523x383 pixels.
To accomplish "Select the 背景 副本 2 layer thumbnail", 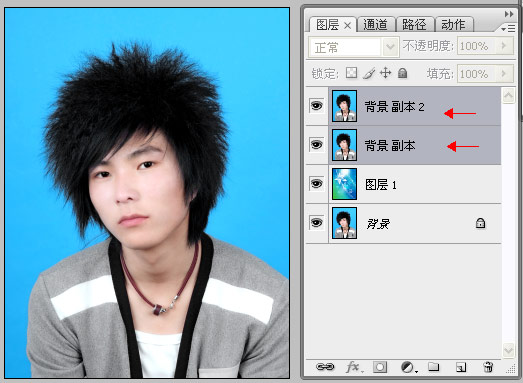I will click(345, 106).
